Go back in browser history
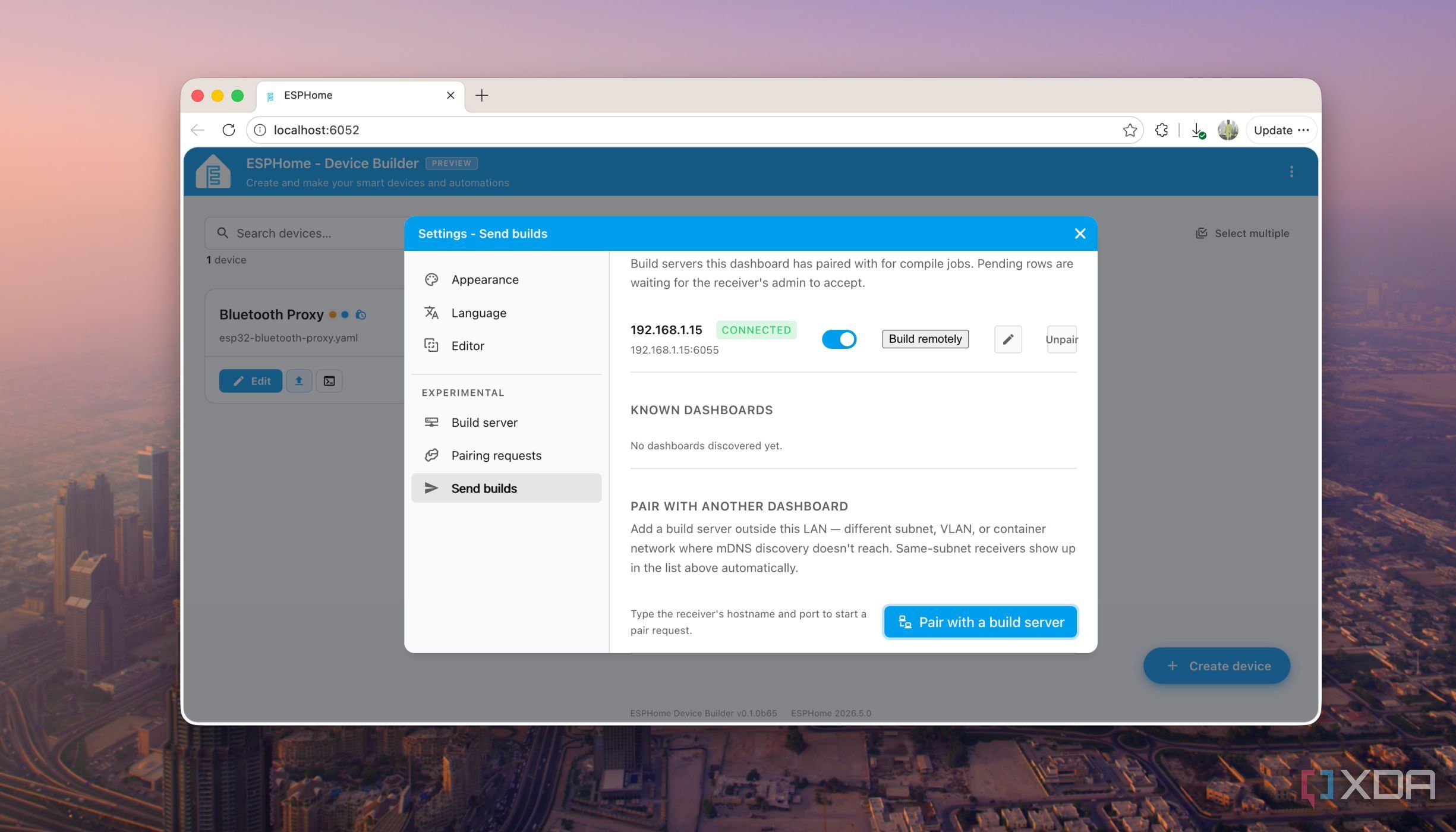 [x=198, y=130]
